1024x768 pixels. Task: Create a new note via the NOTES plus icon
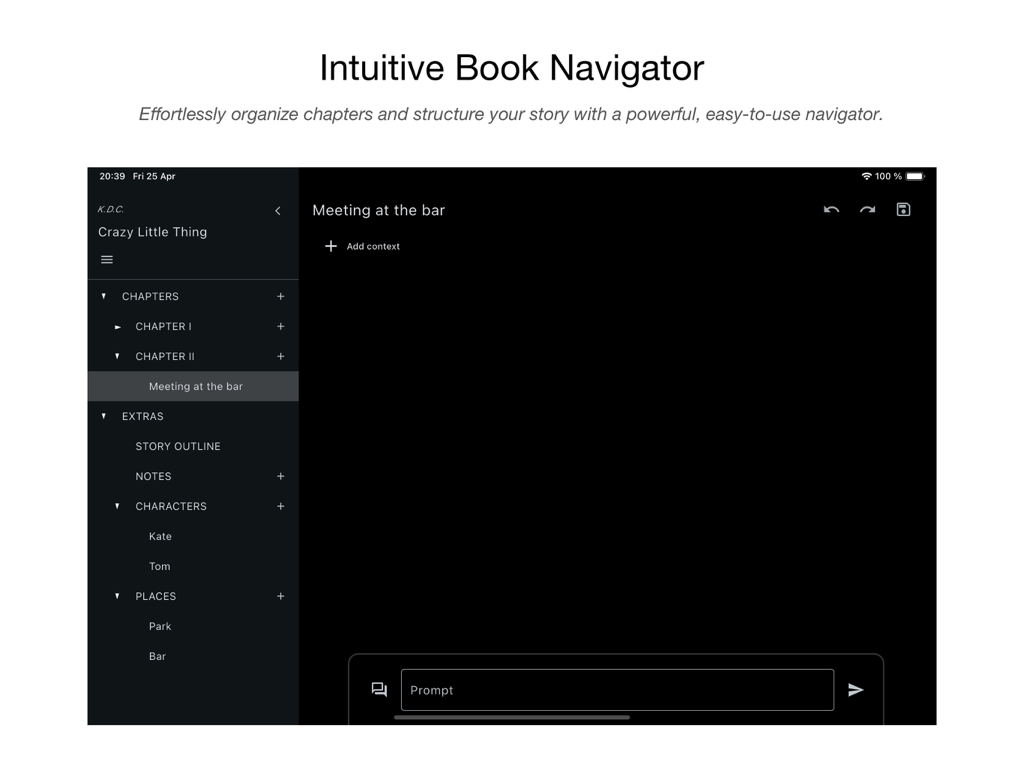[x=280, y=476]
